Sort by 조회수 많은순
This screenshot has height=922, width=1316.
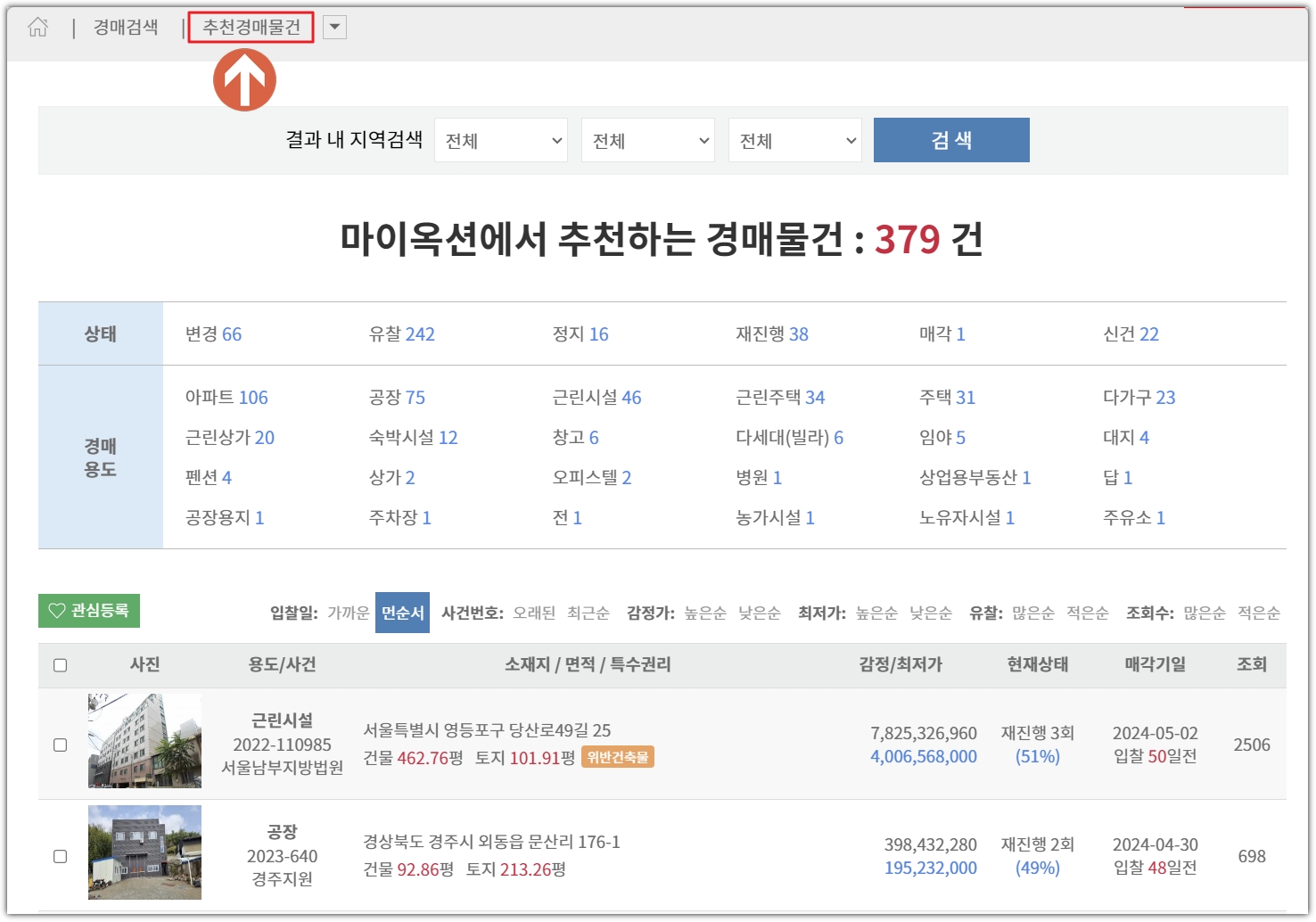1213,613
